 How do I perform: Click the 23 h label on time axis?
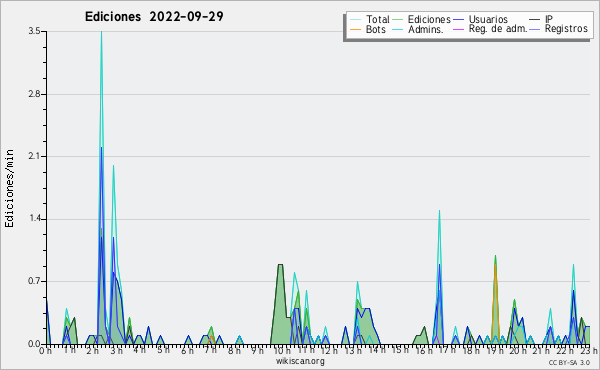click(x=589, y=350)
